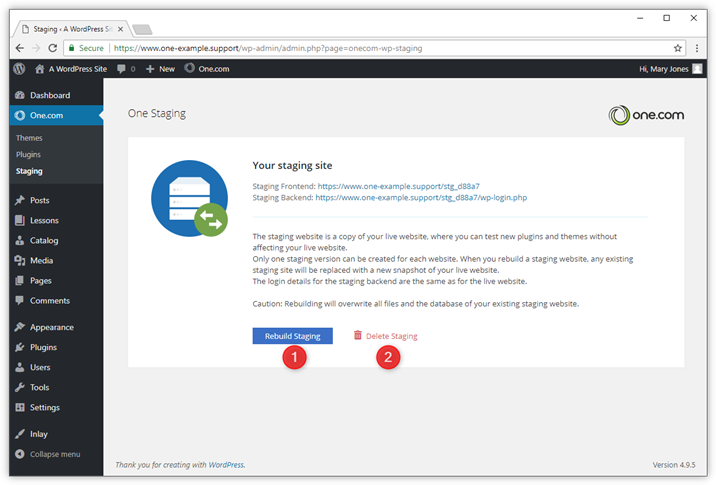Click the Media icon in sidebar
Viewport: 716px width, 485px height.
click(x=20, y=260)
